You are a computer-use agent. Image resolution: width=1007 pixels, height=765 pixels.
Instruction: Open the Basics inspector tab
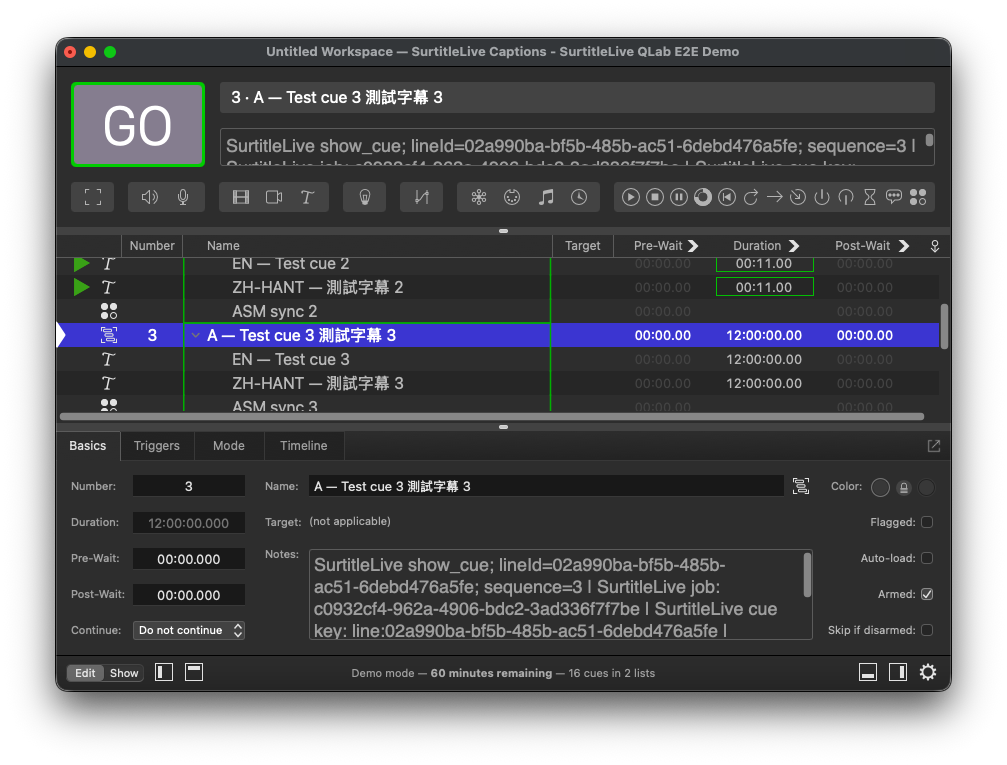(x=88, y=446)
